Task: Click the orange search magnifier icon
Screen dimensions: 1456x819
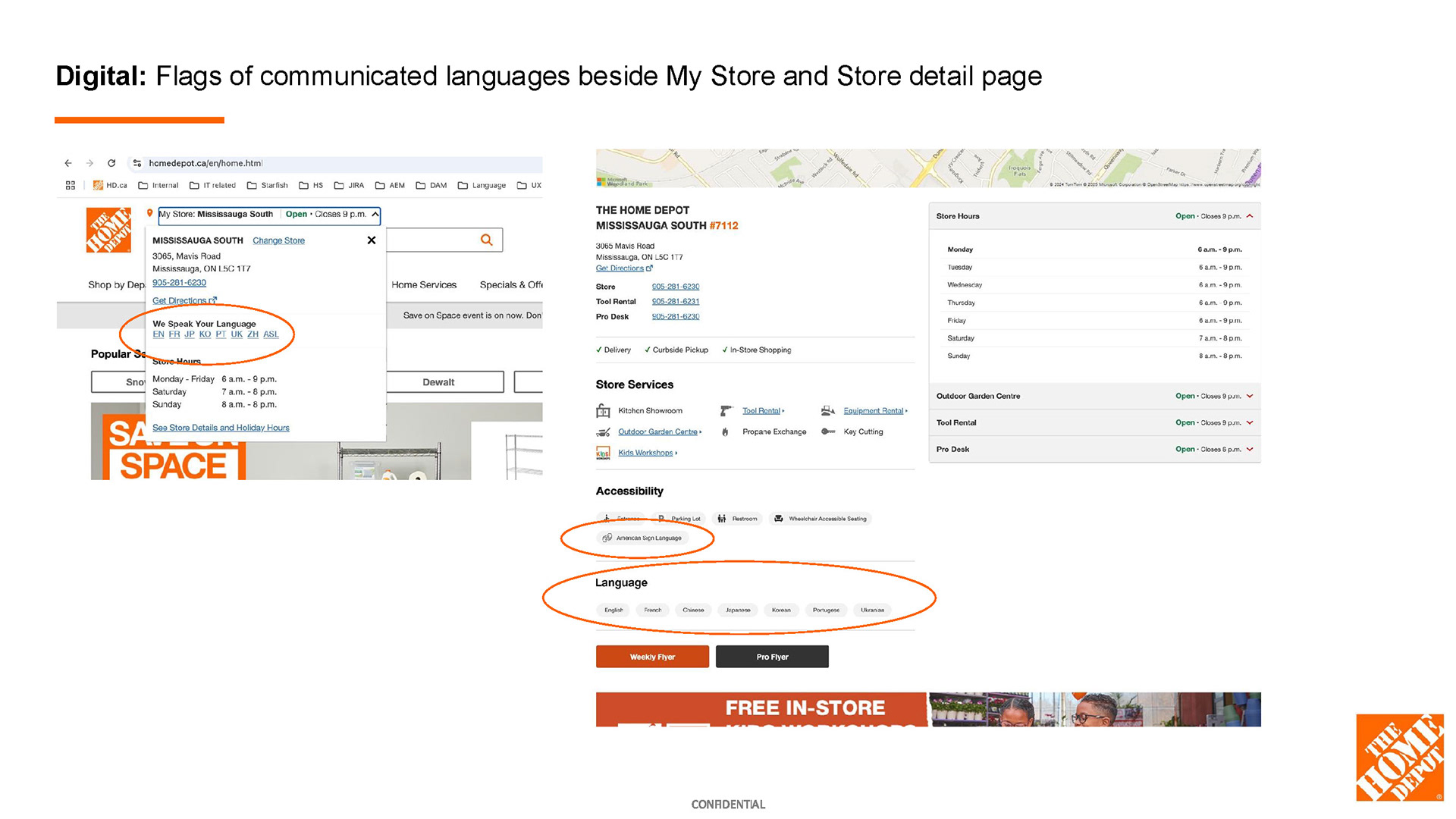Action: tap(487, 240)
